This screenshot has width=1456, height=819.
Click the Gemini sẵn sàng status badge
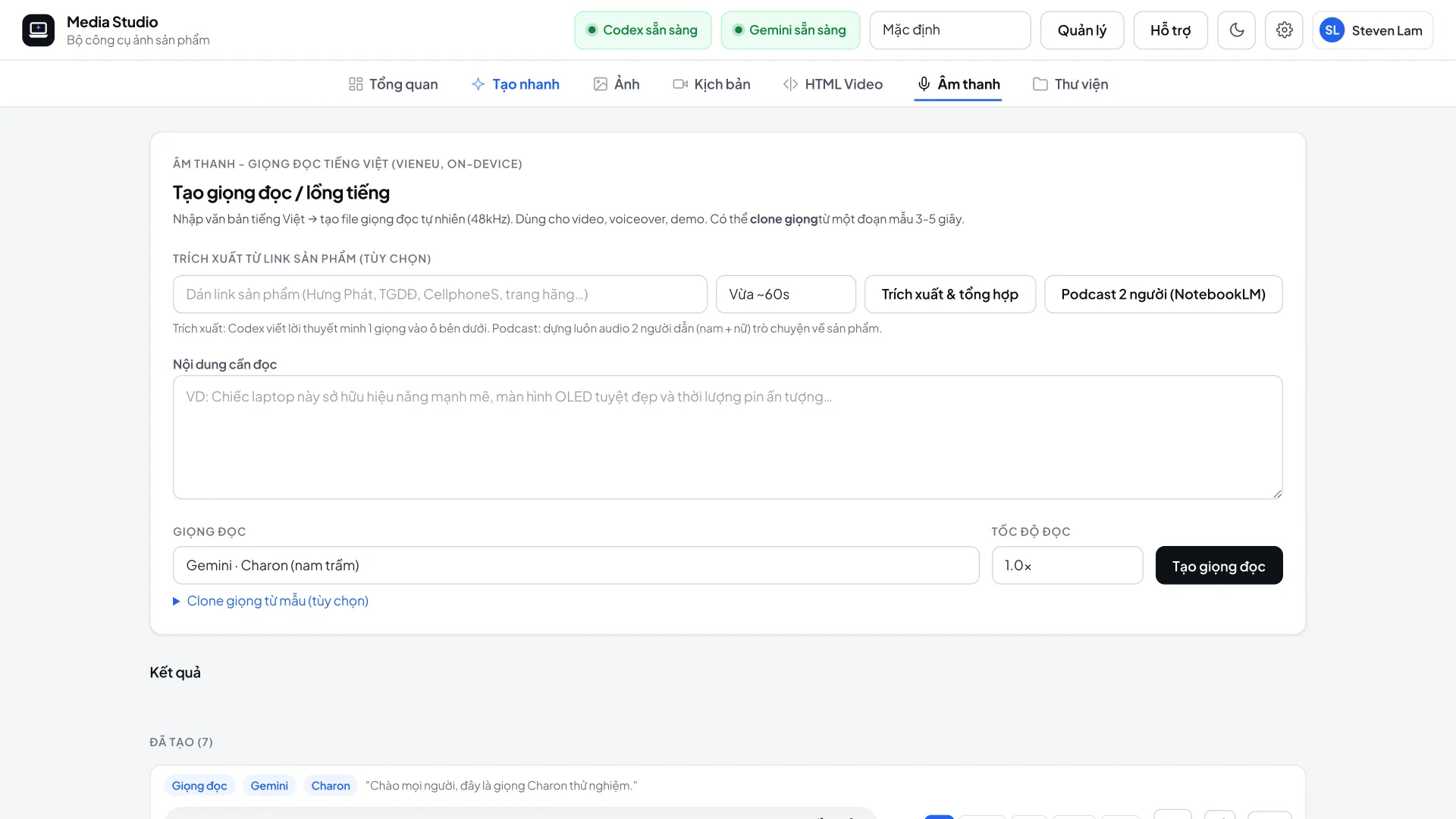790,30
